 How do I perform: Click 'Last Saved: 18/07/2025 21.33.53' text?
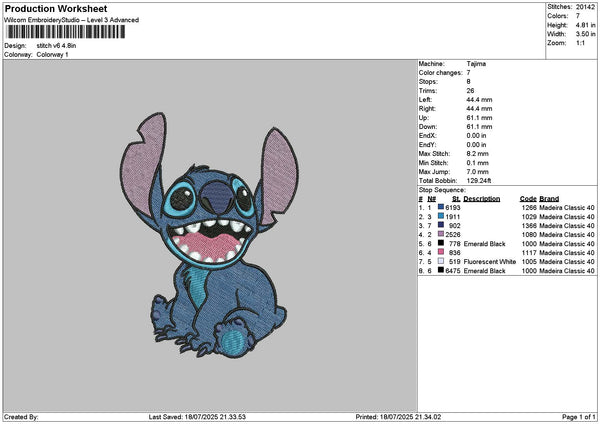coord(197,417)
